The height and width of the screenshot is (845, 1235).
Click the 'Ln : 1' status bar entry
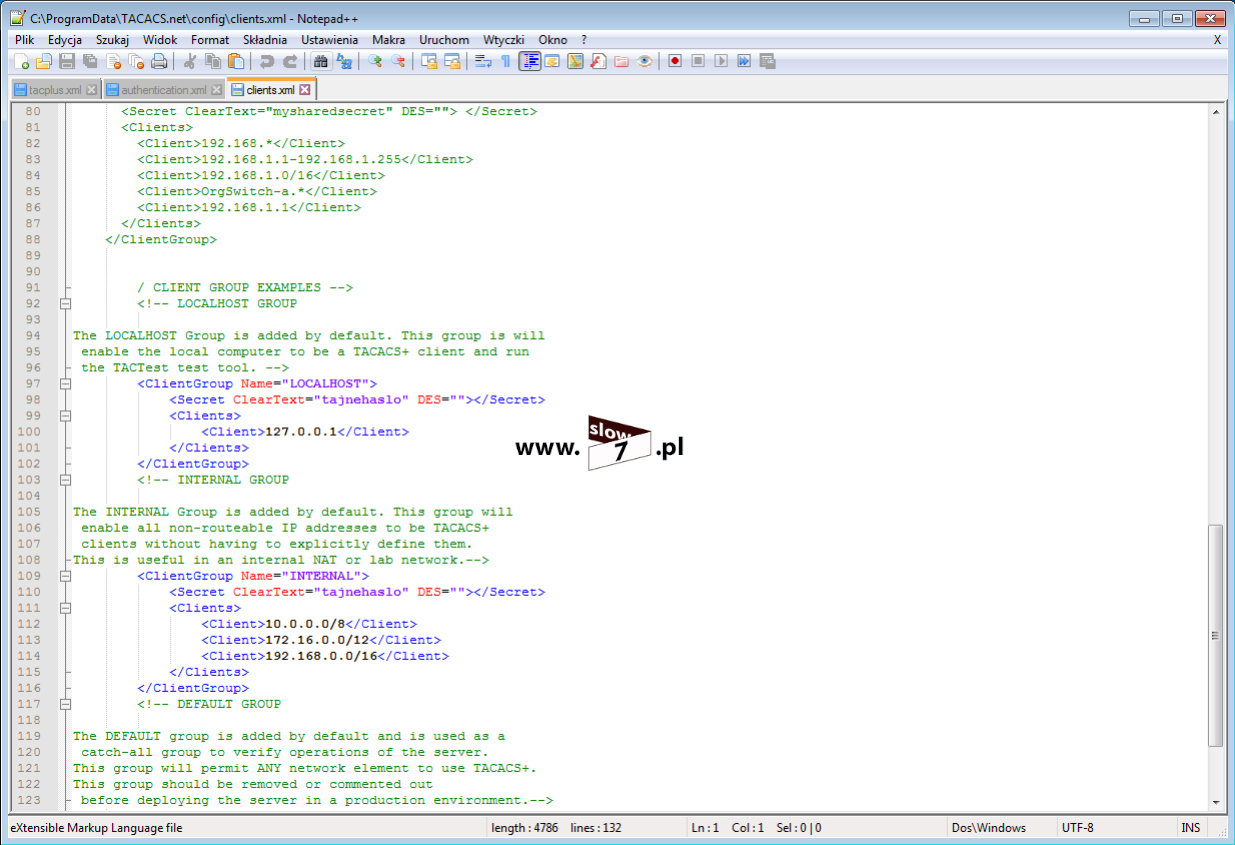[704, 828]
